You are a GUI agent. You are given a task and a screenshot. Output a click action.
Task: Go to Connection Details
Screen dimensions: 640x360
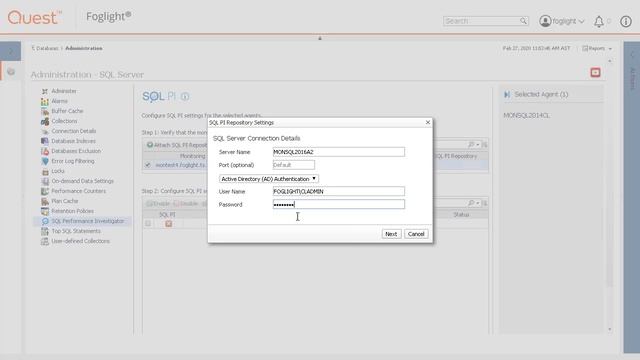pyautogui.click(x=73, y=131)
